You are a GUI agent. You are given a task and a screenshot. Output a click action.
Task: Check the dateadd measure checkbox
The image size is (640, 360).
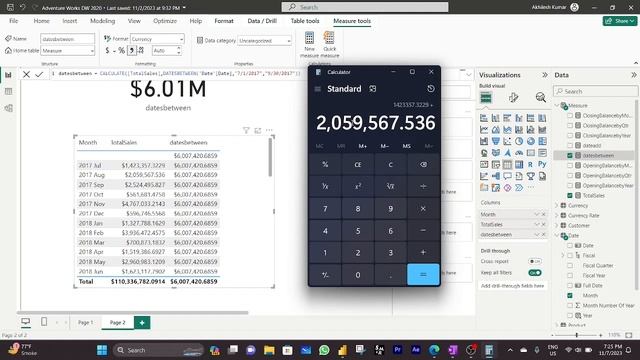coord(570,145)
